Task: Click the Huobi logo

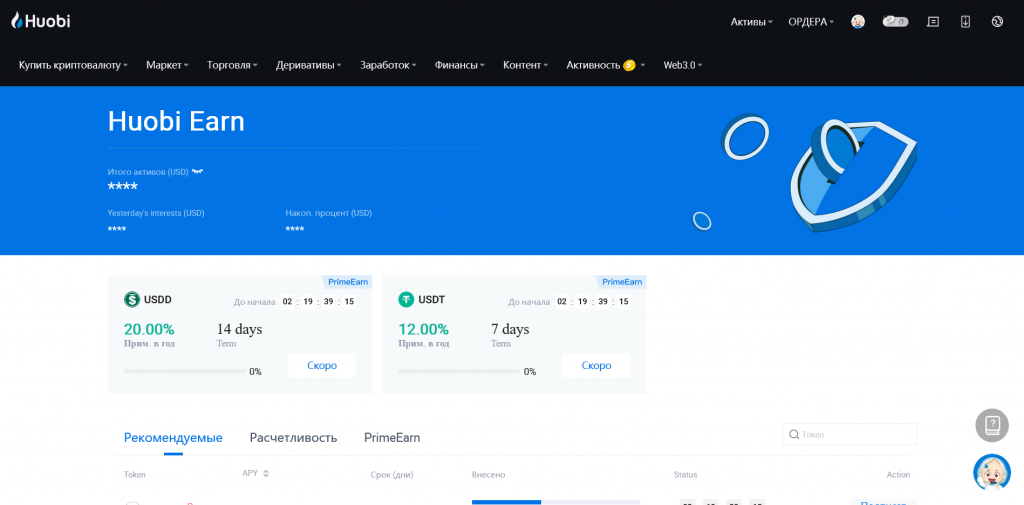Action: pos(40,21)
